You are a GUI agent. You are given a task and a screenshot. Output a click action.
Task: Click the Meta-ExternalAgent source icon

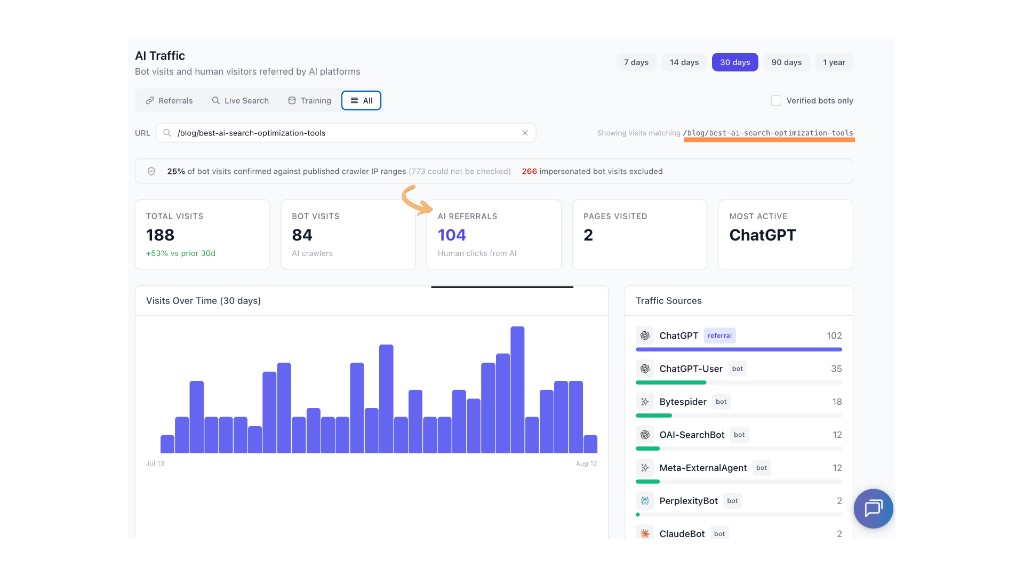(645, 468)
